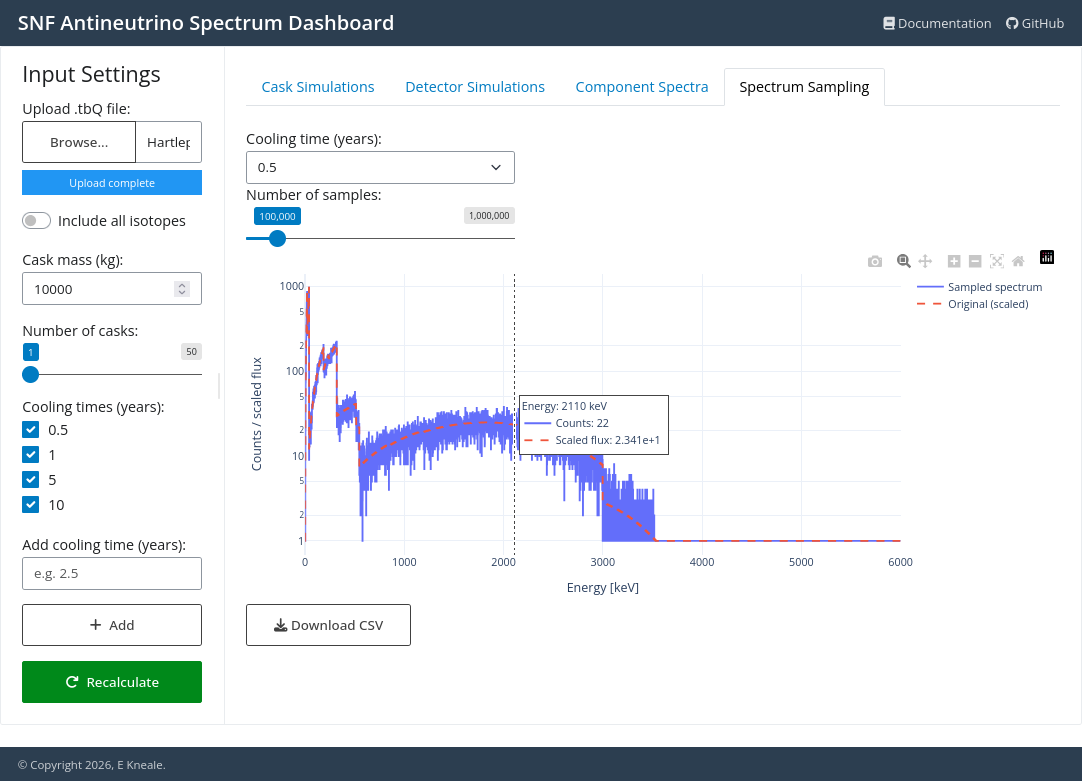Click the Upload complete progress bar
1082x781 pixels.
coord(112,183)
